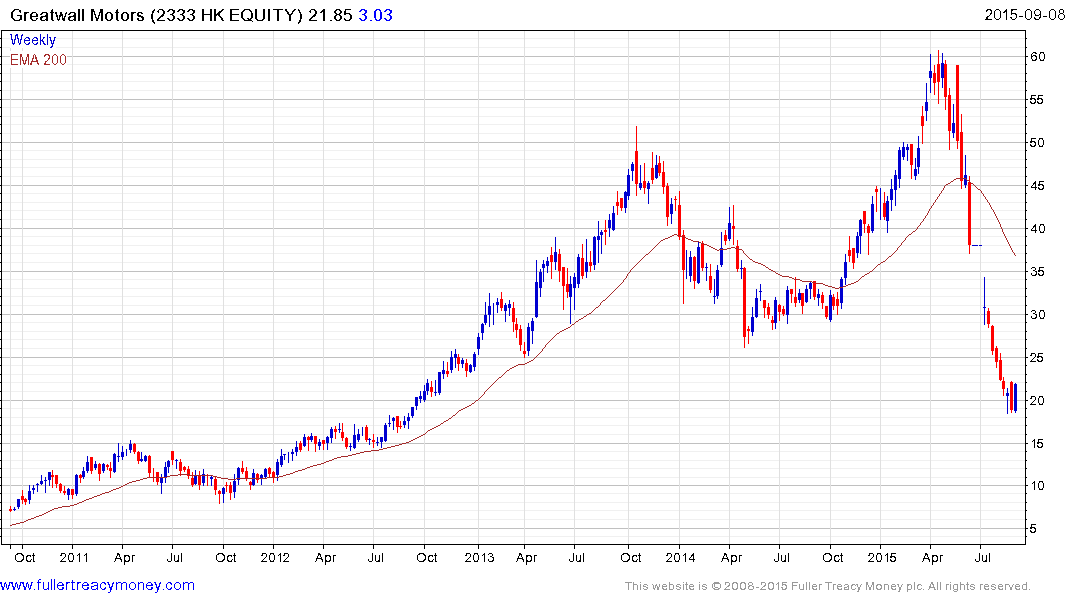Click the x-axis label 2015
The image size is (1075, 600).
click(x=882, y=557)
